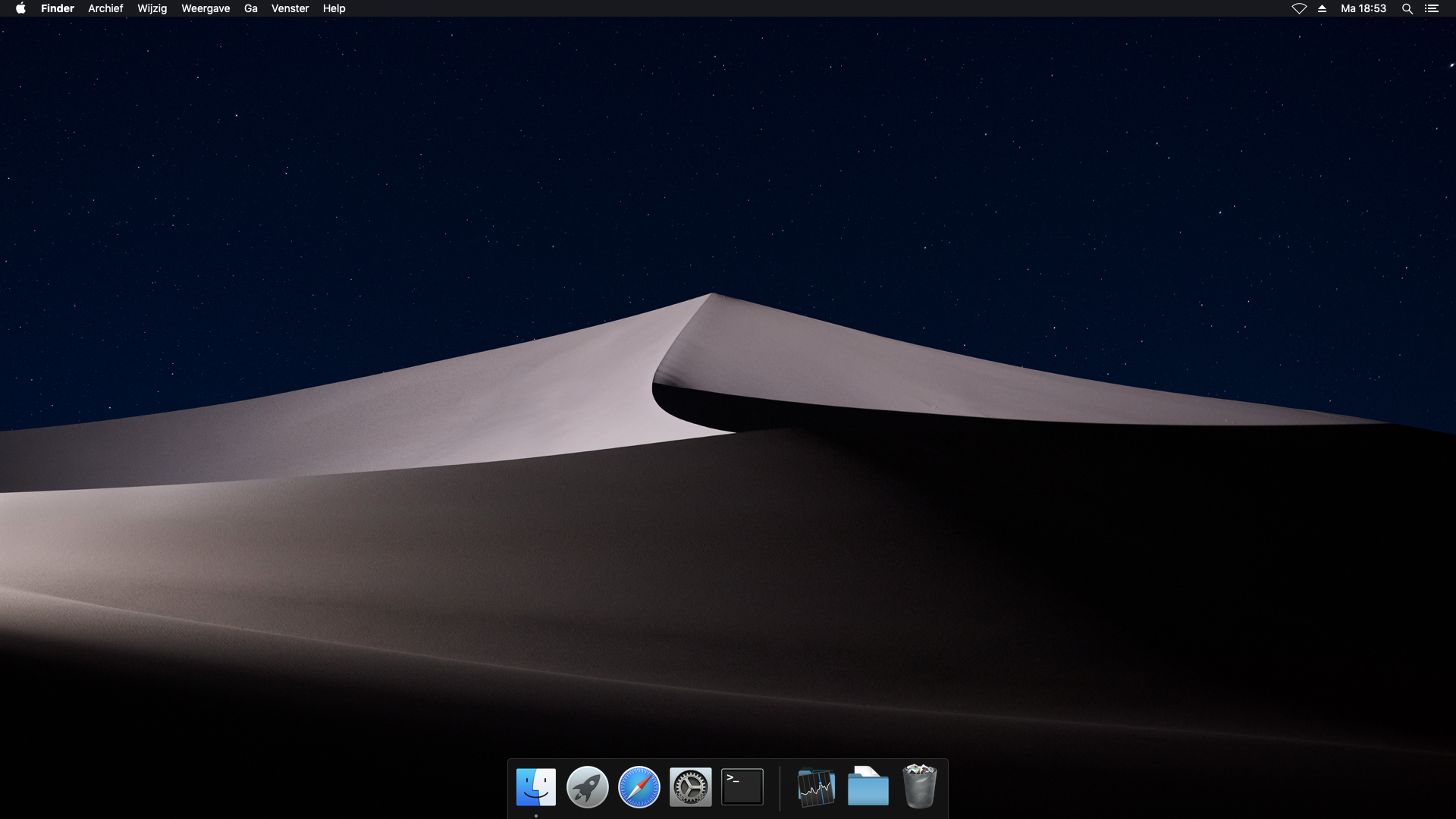This screenshot has width=1456, height=819.
Task: Open the Venster menu
Action: point(290,8)
